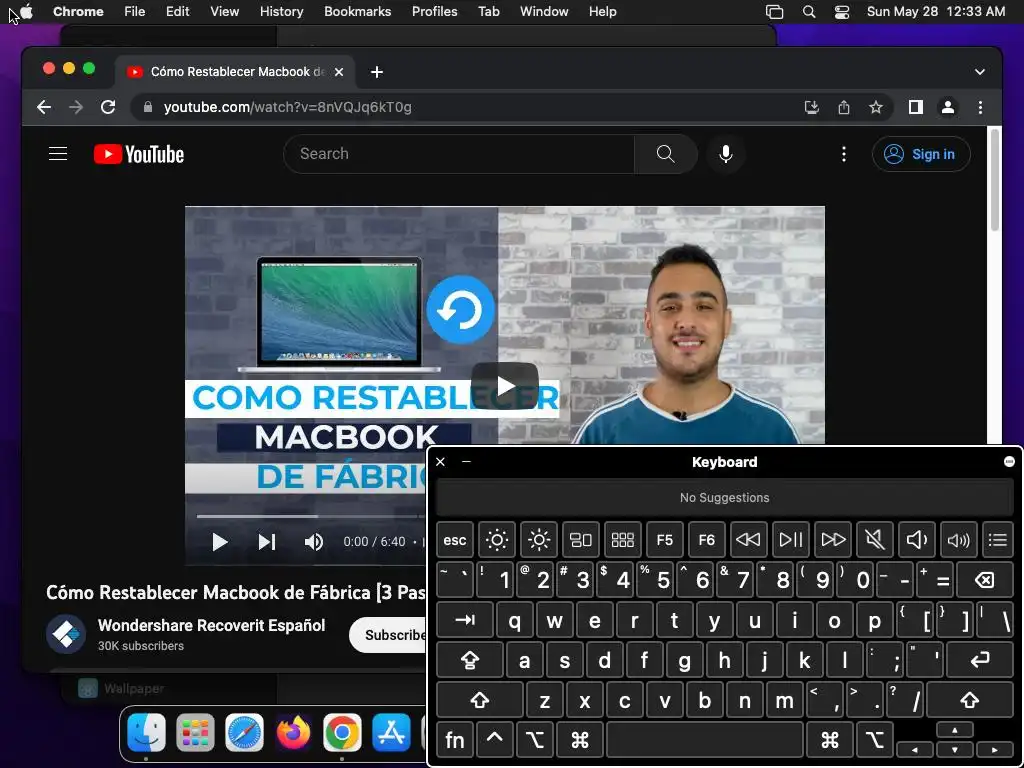
Task: Skip to the next video
Action: (266, 541)
